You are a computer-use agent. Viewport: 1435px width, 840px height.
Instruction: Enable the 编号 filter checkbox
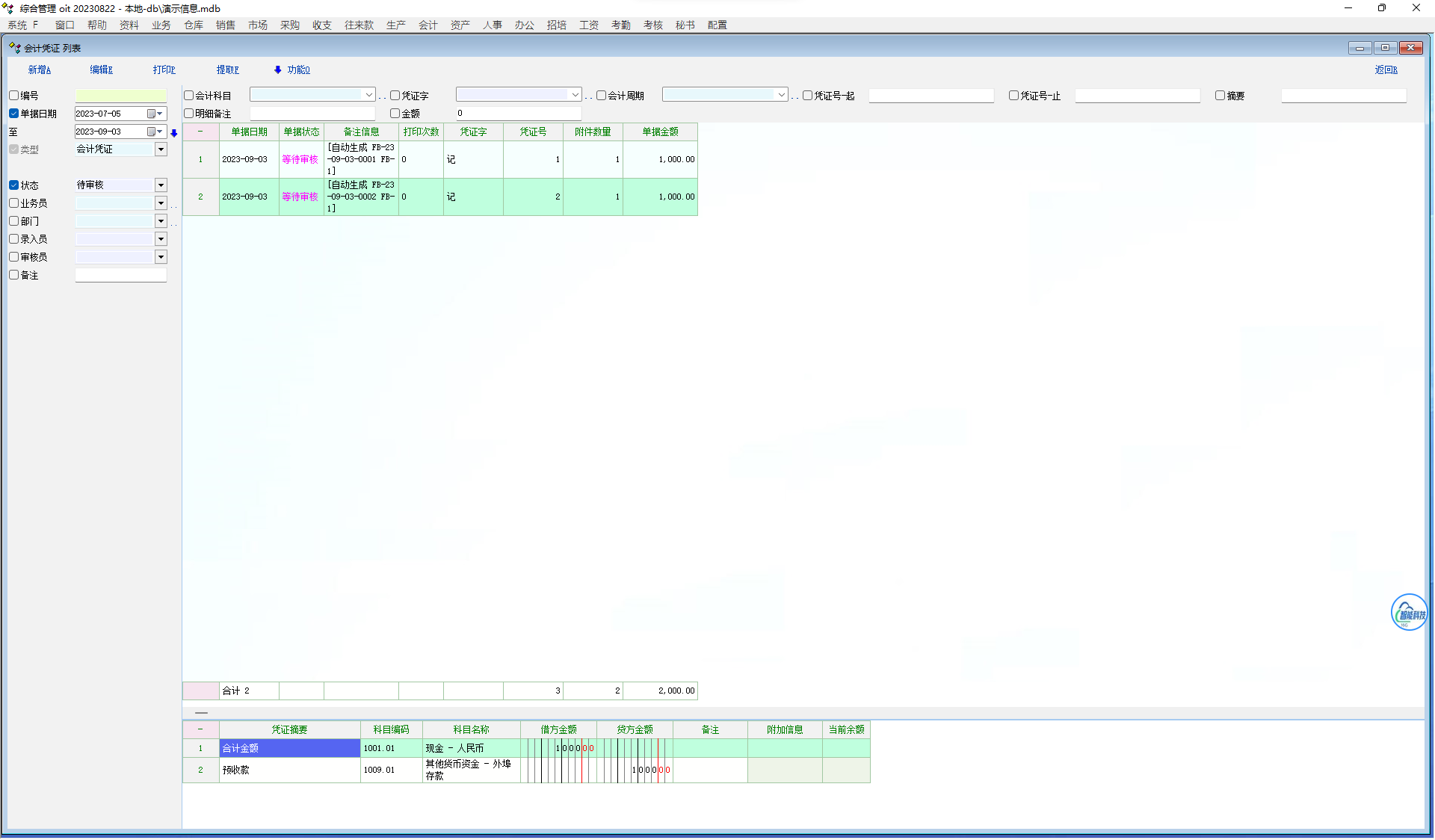tap(14, 96)
